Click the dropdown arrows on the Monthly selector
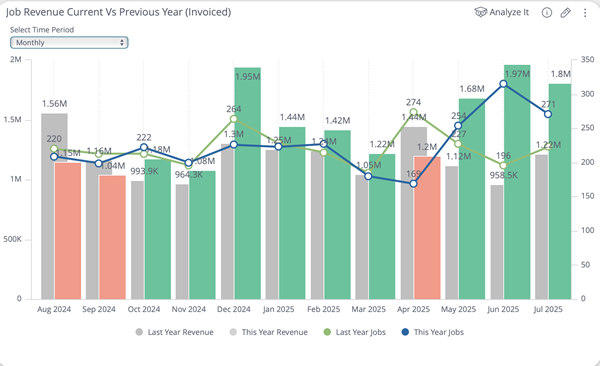 122,42
